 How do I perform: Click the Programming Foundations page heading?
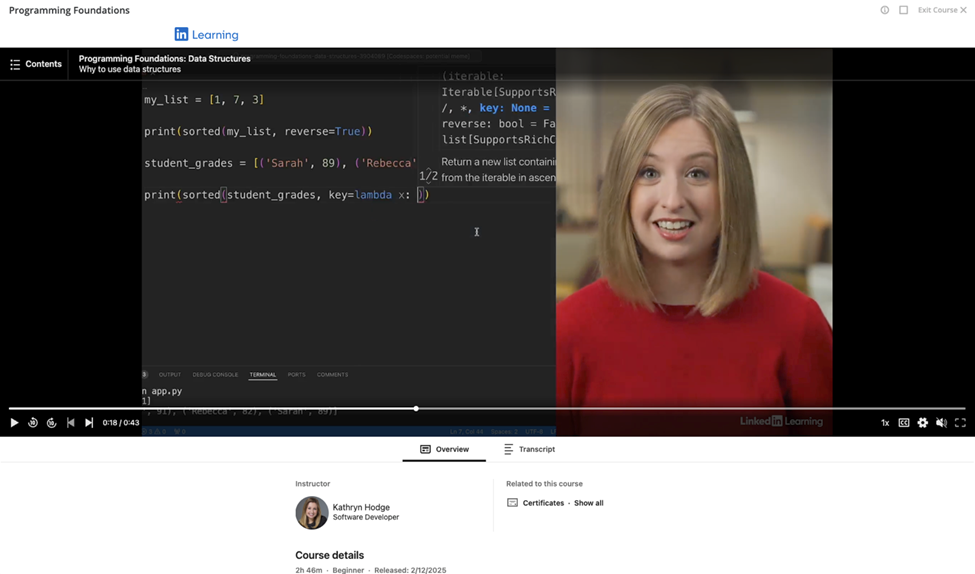69,10
